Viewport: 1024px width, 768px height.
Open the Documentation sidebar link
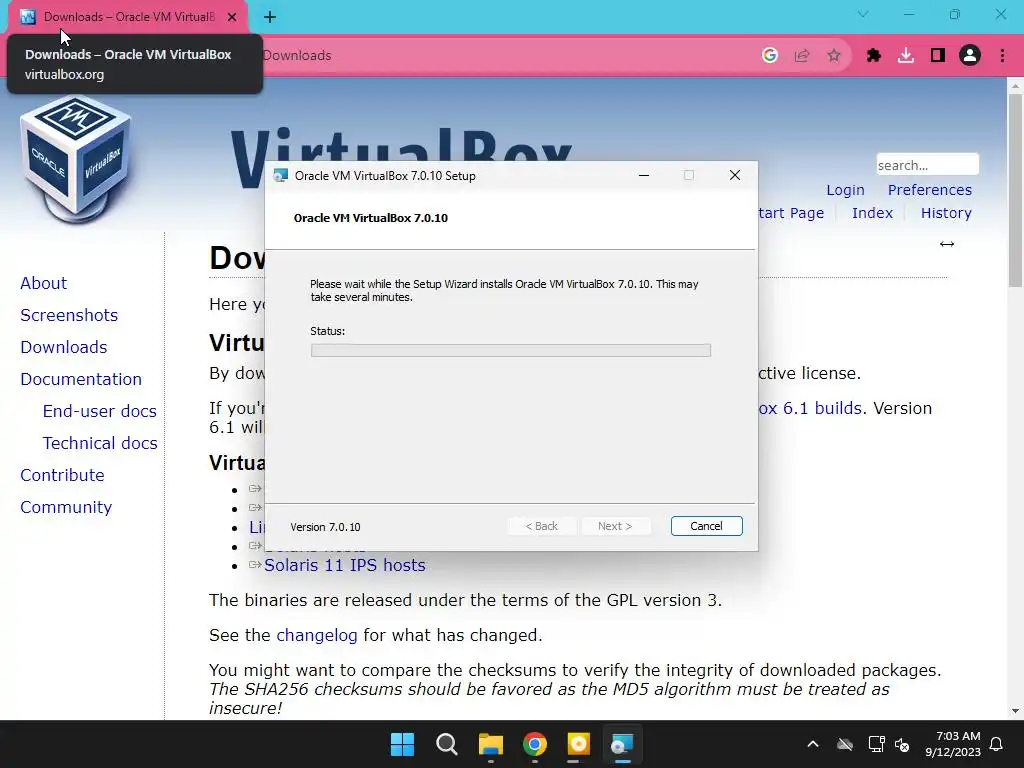81,379
